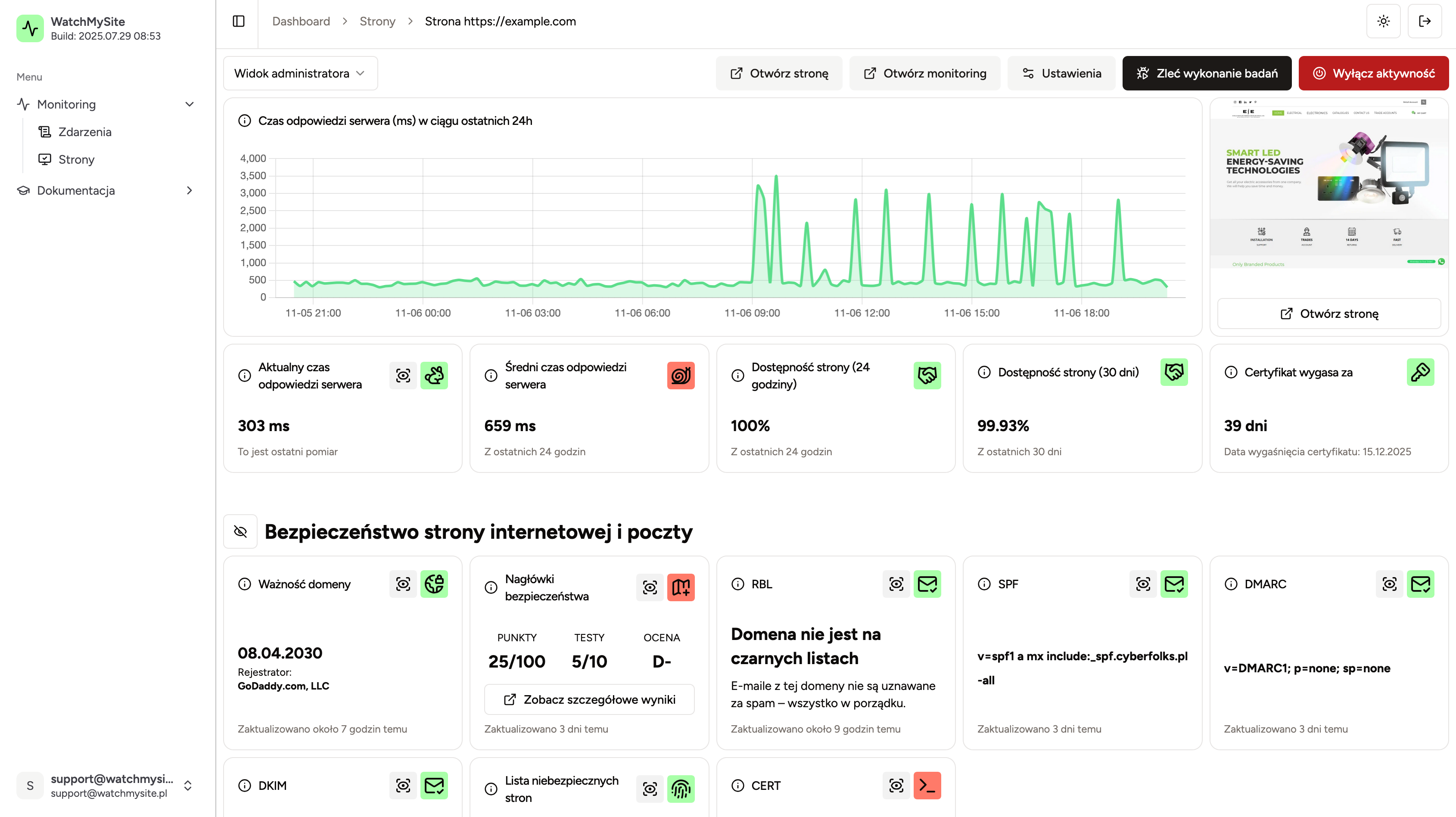The height and width of the screenshot is (817, 1456).
Task: Go to Dashboard via breadcrumb
Action: pyautogui.click(x=301, y=21)
